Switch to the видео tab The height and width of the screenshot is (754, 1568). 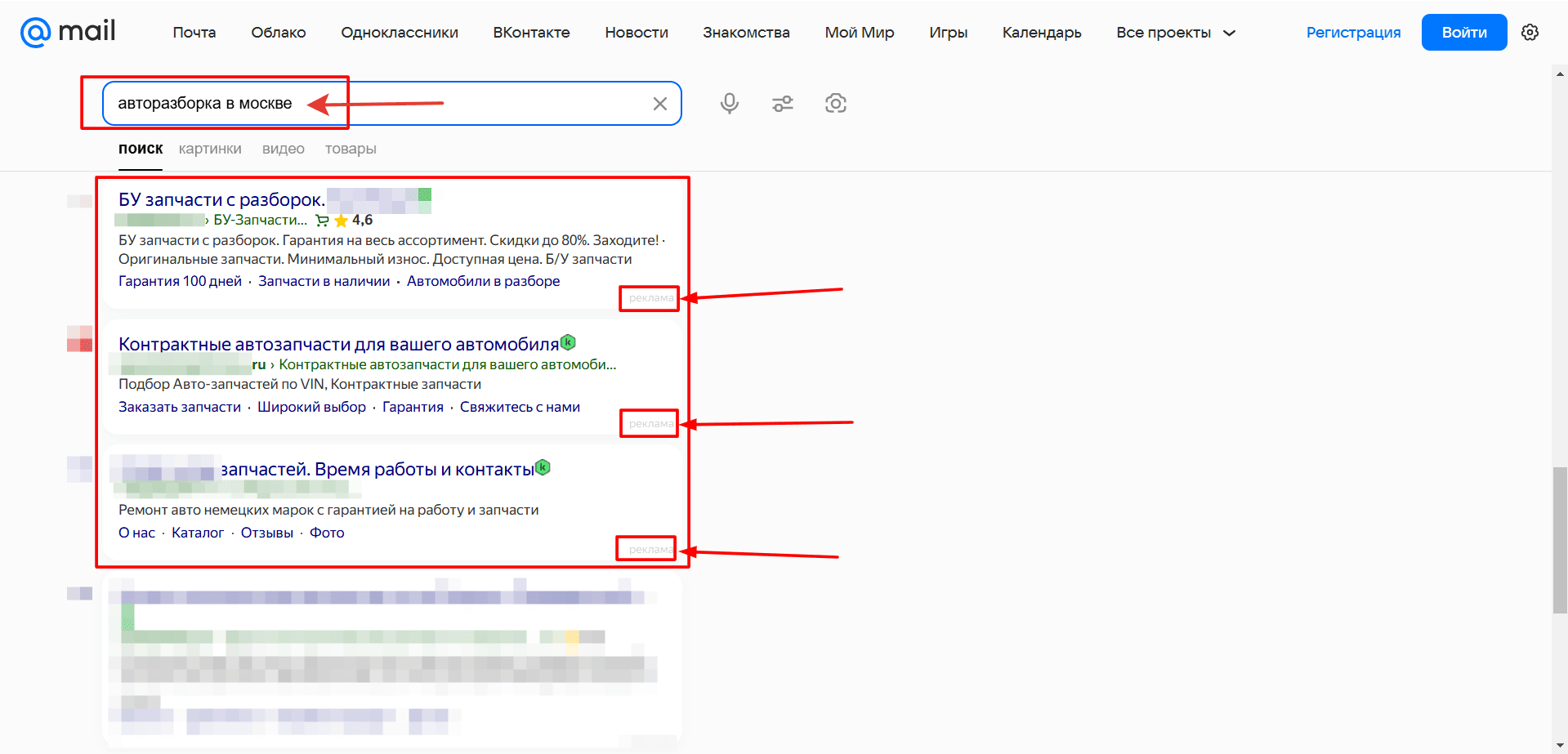coord(284,149)
